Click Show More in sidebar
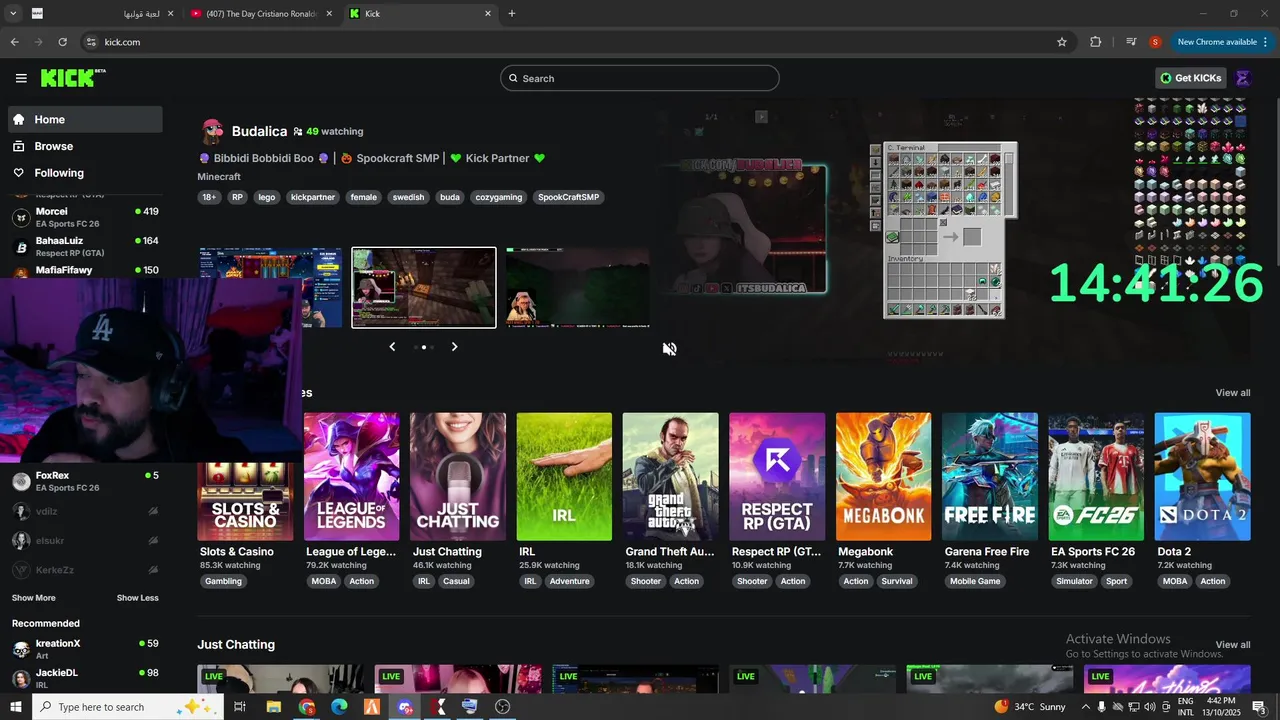The width and height of the screenshot is (1280, 720). 33,598
